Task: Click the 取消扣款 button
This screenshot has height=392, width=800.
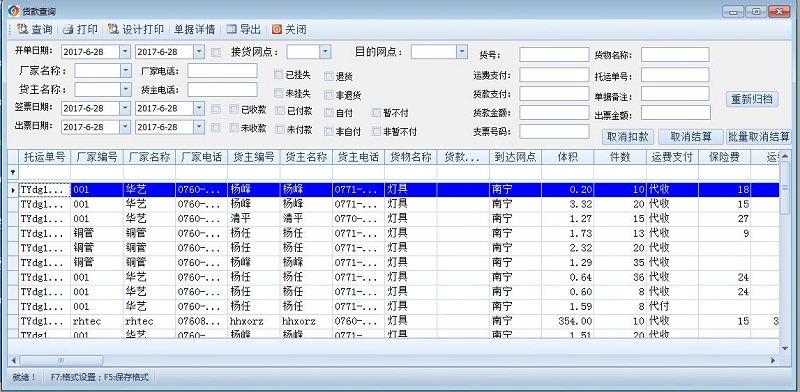Action: [x=628, y=137]
